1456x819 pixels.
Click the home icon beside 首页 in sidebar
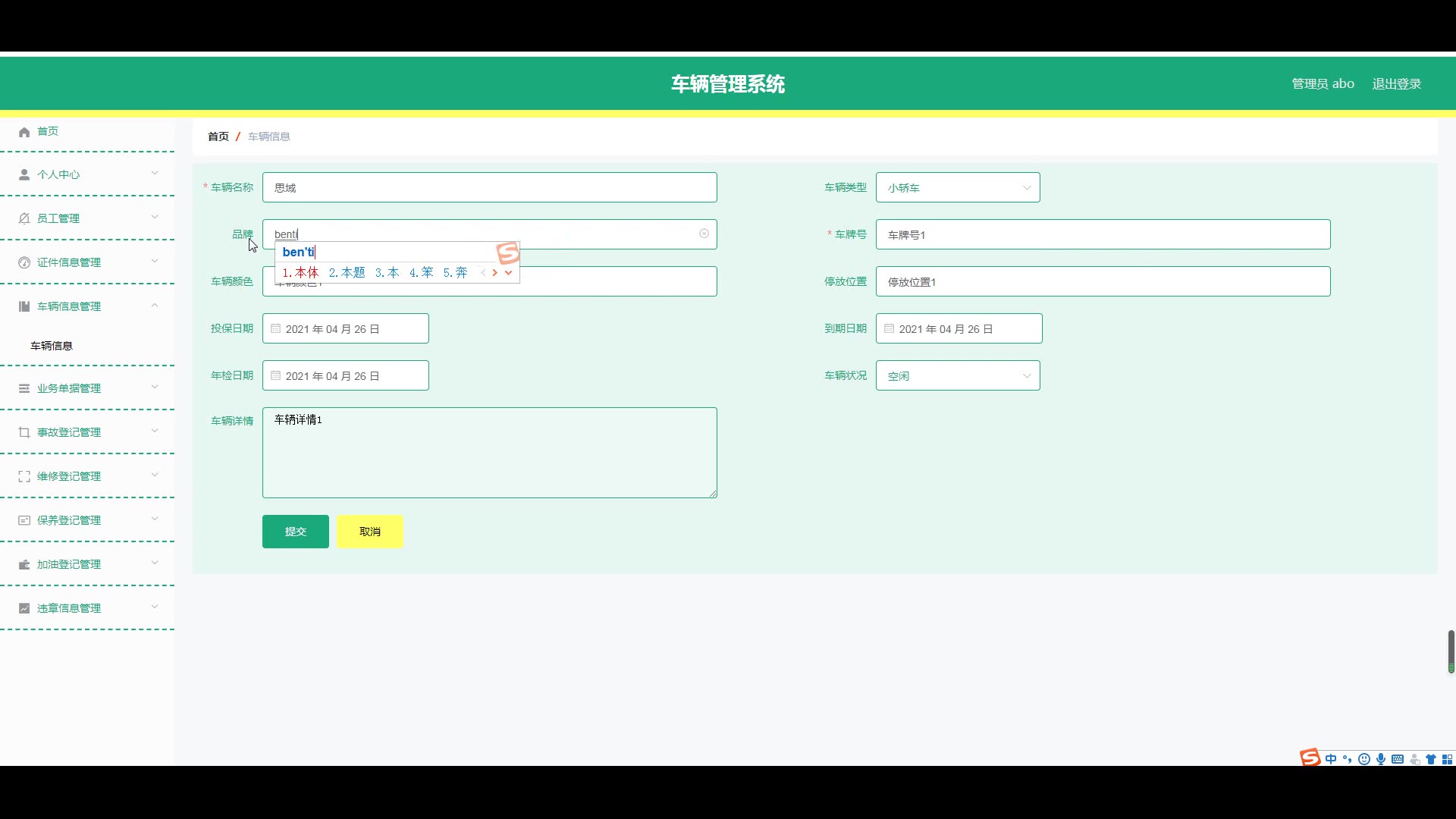click(x=24, y=132)
